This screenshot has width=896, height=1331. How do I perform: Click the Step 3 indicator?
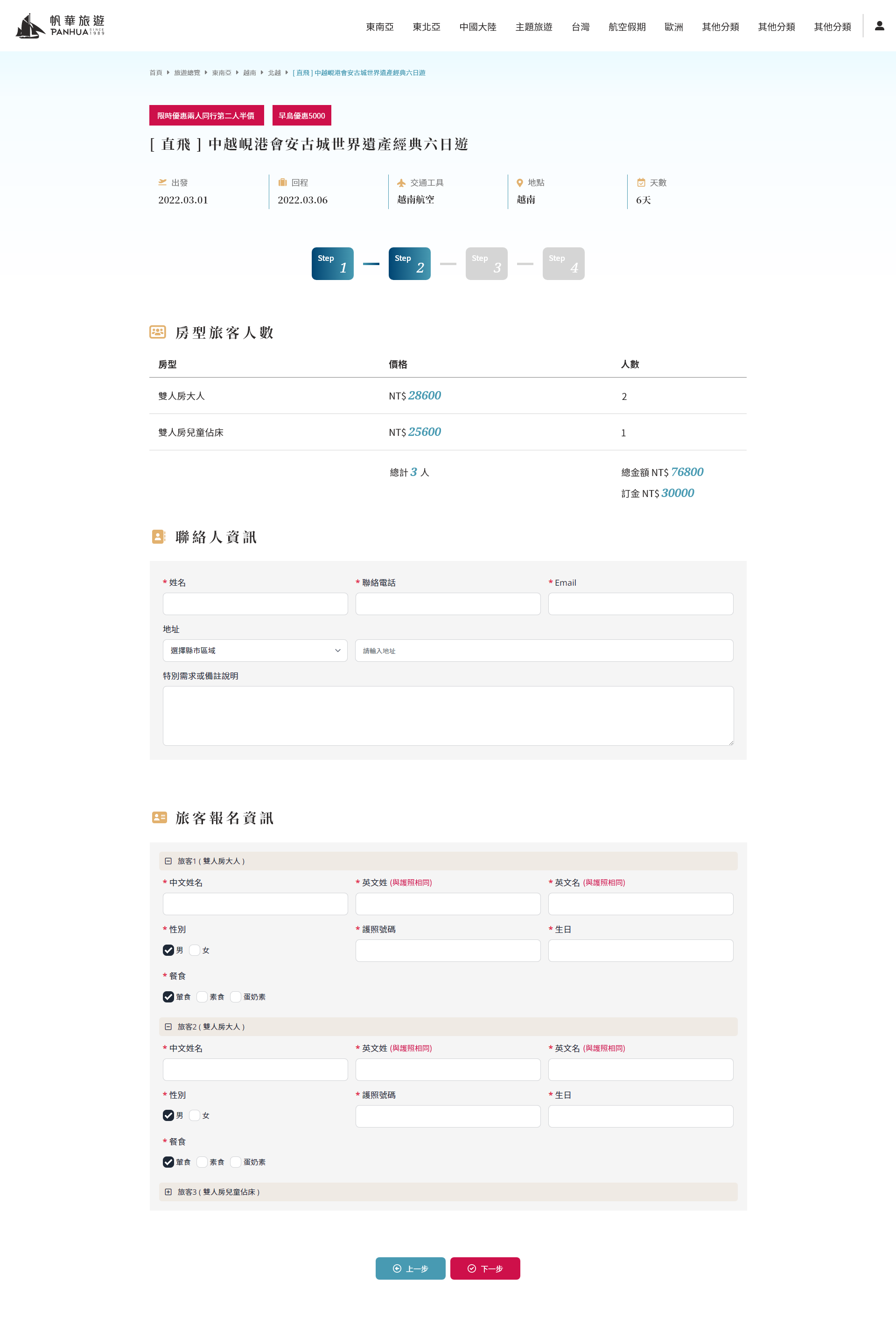click(486, 264)
